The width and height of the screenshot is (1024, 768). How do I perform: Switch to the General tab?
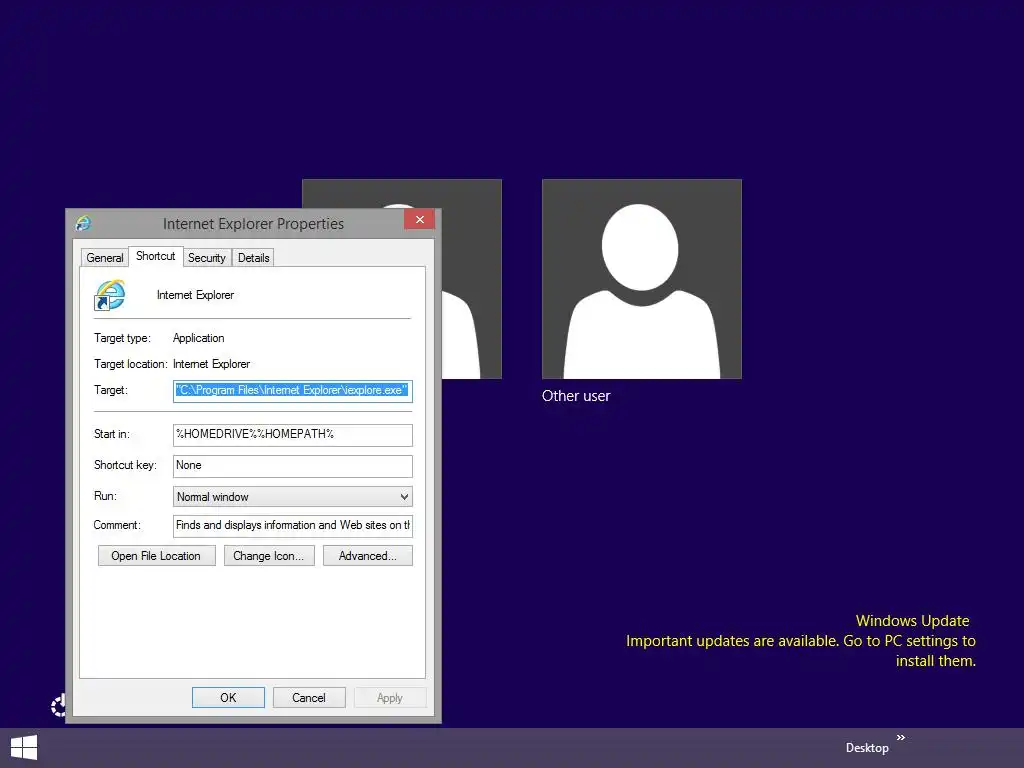point(104,258)
